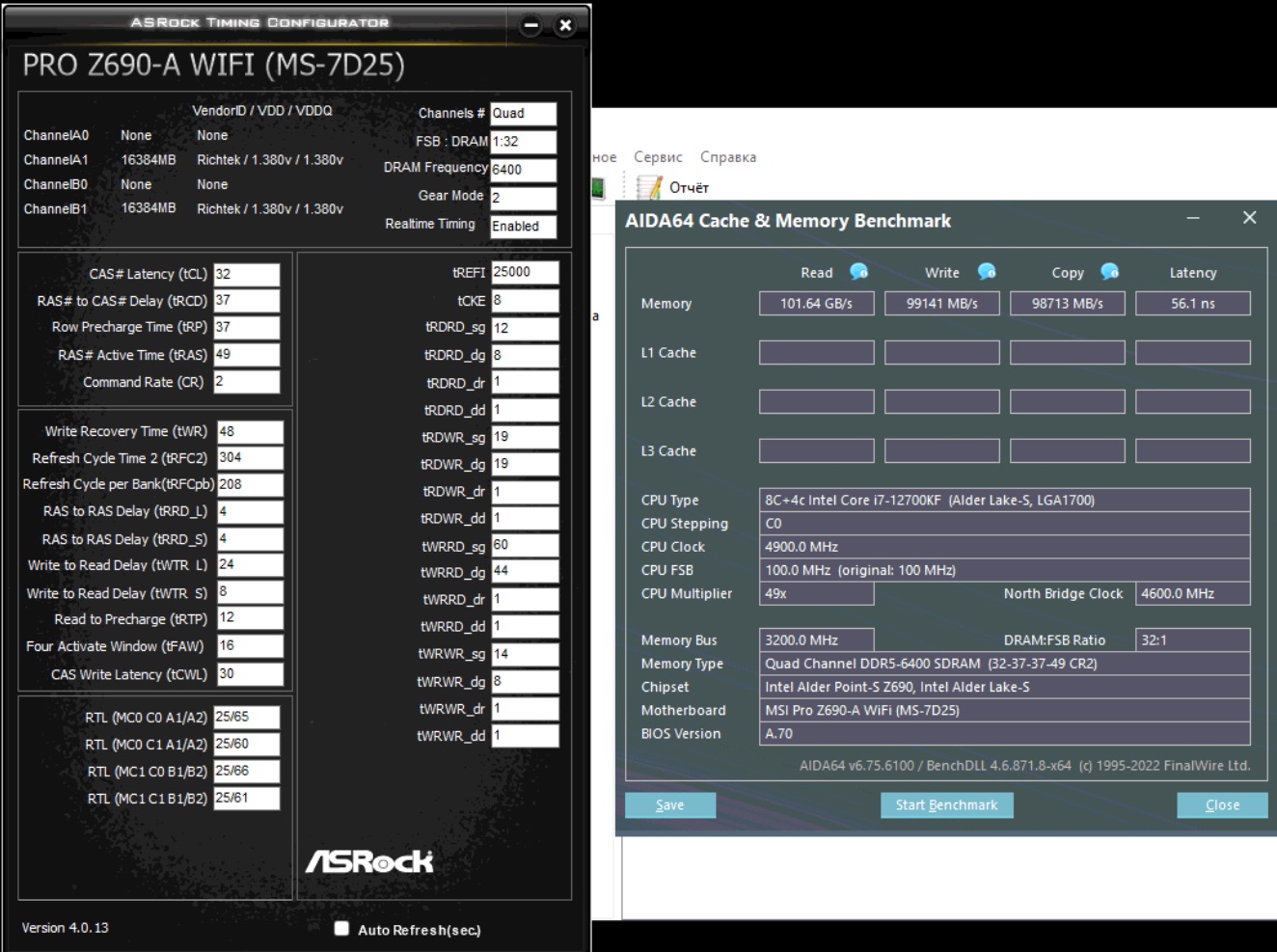Click the DRAM:FSB Ratio value 32:1

[1192, 639]
